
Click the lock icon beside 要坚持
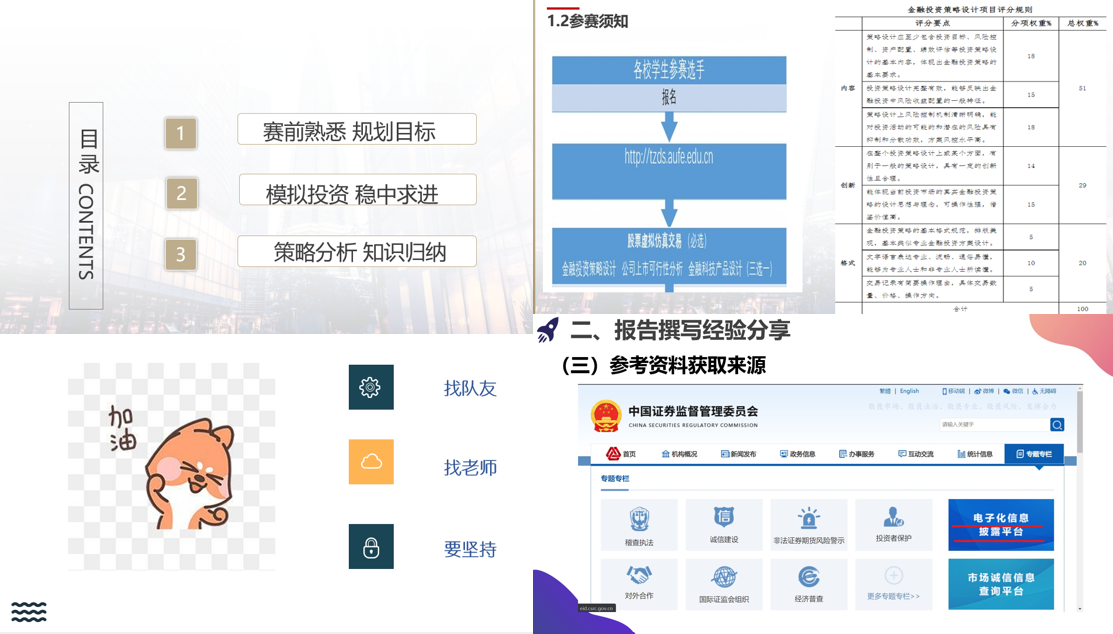coord(371,547)
